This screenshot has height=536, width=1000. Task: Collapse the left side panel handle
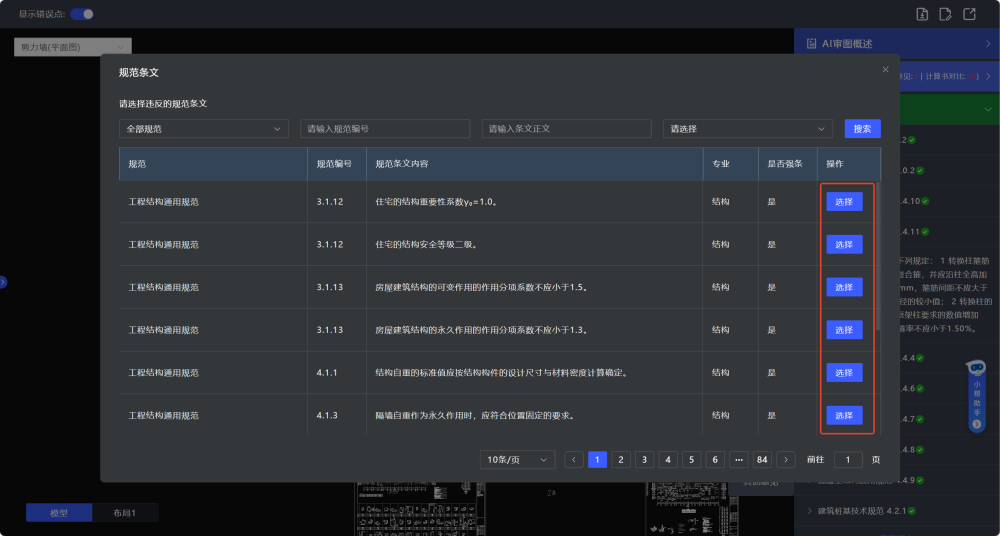(x=3, y=283)
